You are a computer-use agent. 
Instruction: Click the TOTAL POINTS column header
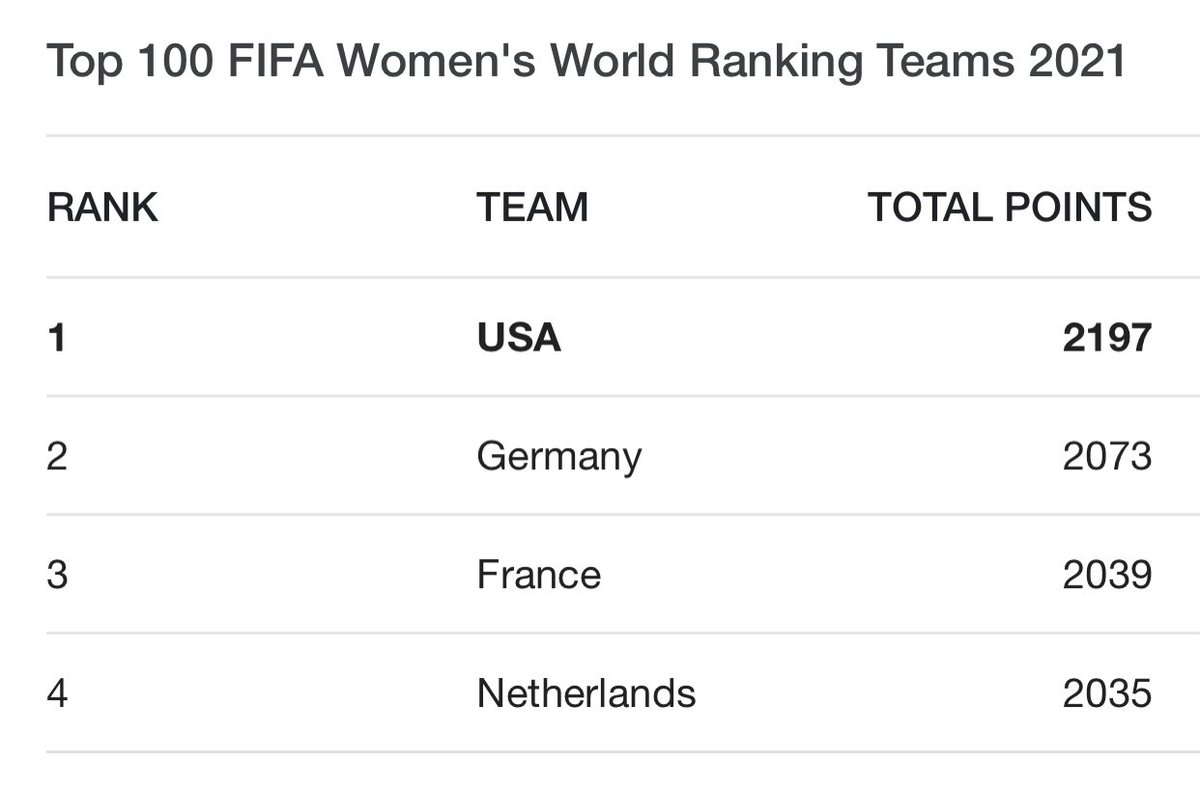pyautogui.click(x=1010, y=208)
